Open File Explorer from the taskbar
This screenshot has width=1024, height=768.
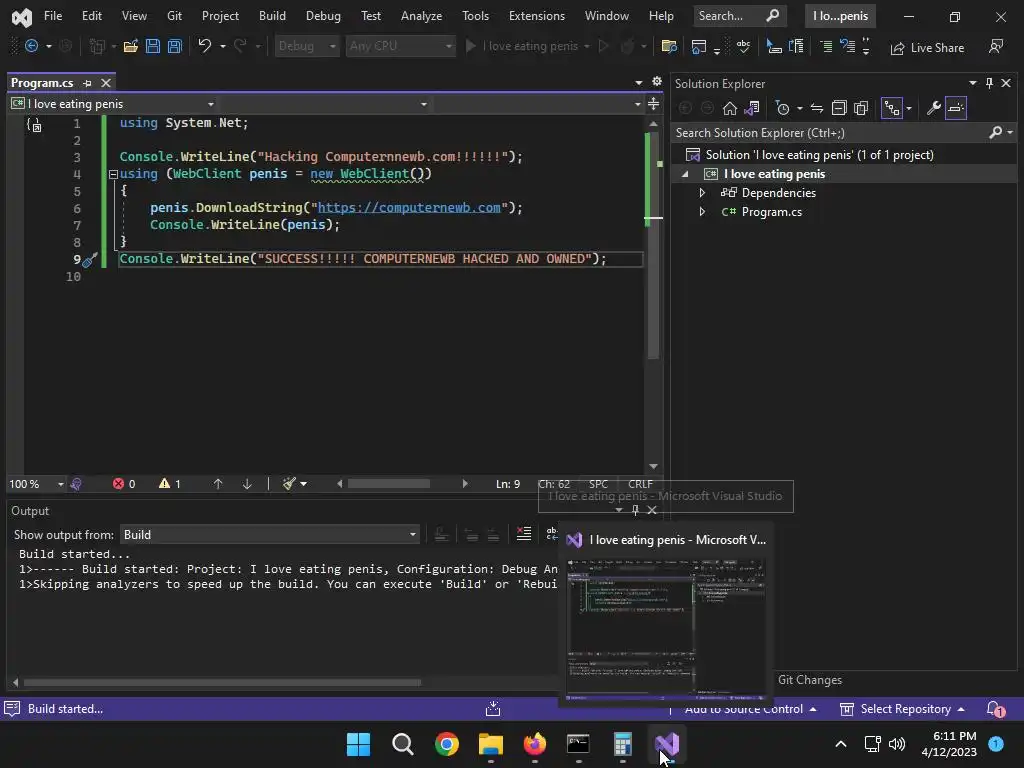[490, 744]
